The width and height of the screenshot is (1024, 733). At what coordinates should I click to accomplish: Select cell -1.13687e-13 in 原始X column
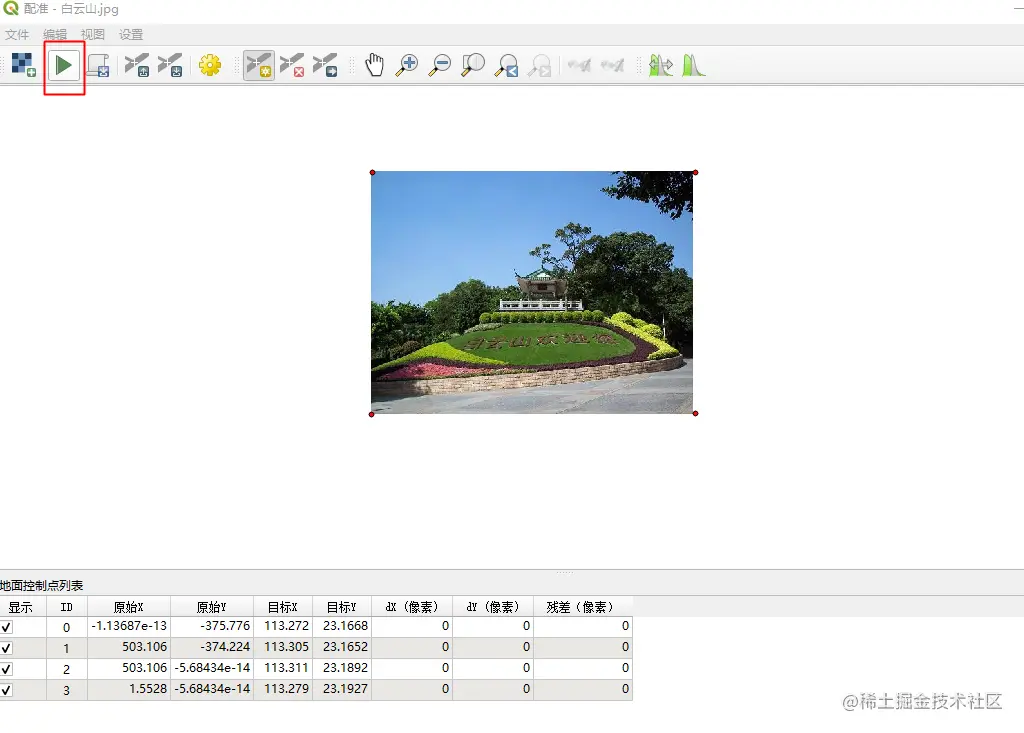click(129, 626)
